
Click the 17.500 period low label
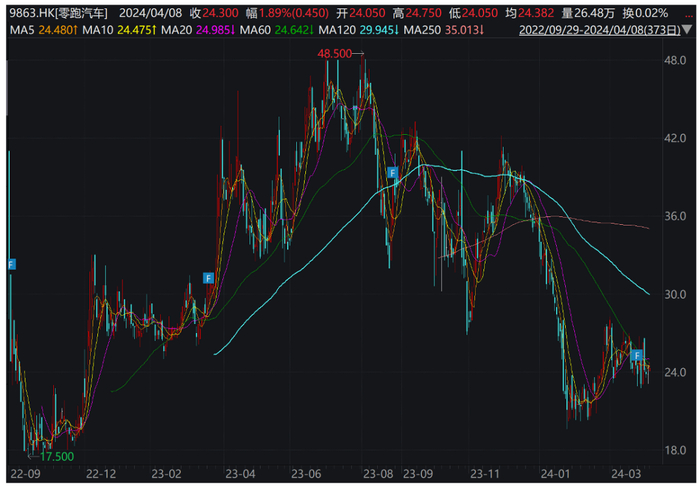tap(57, 457)
